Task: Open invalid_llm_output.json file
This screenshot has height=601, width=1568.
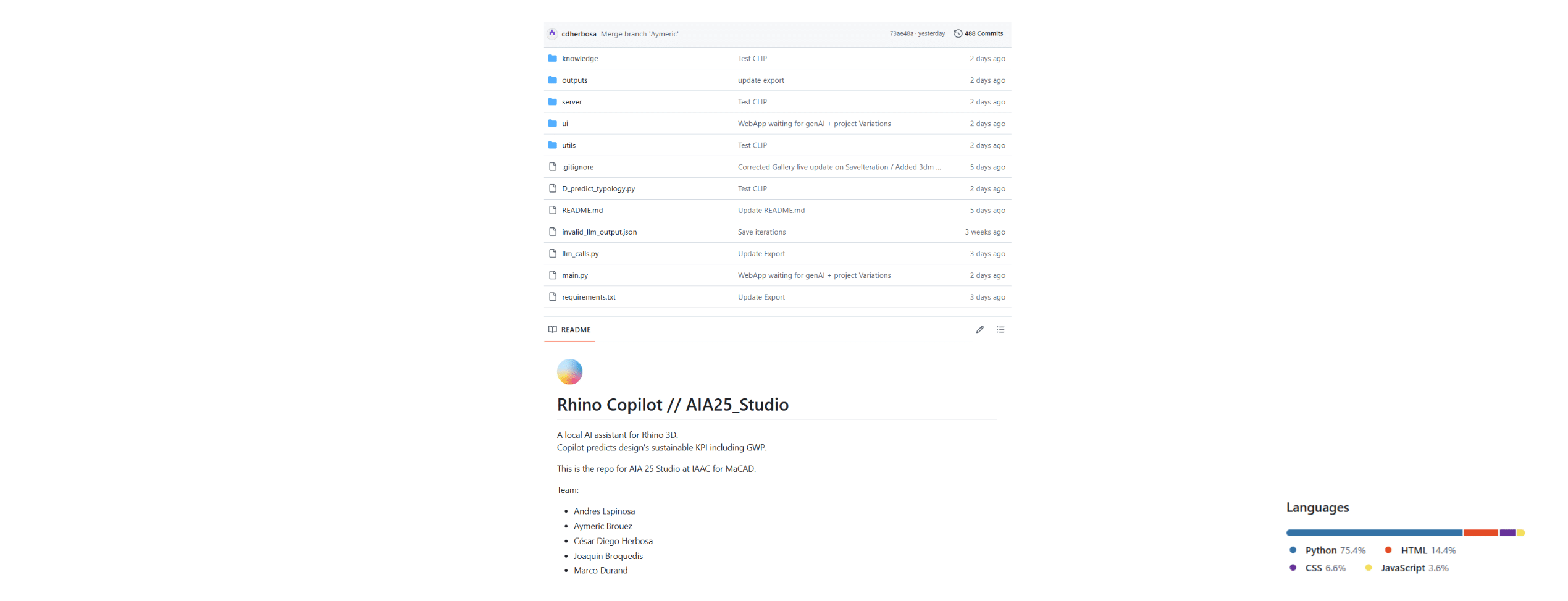Action: coord(599,232)
